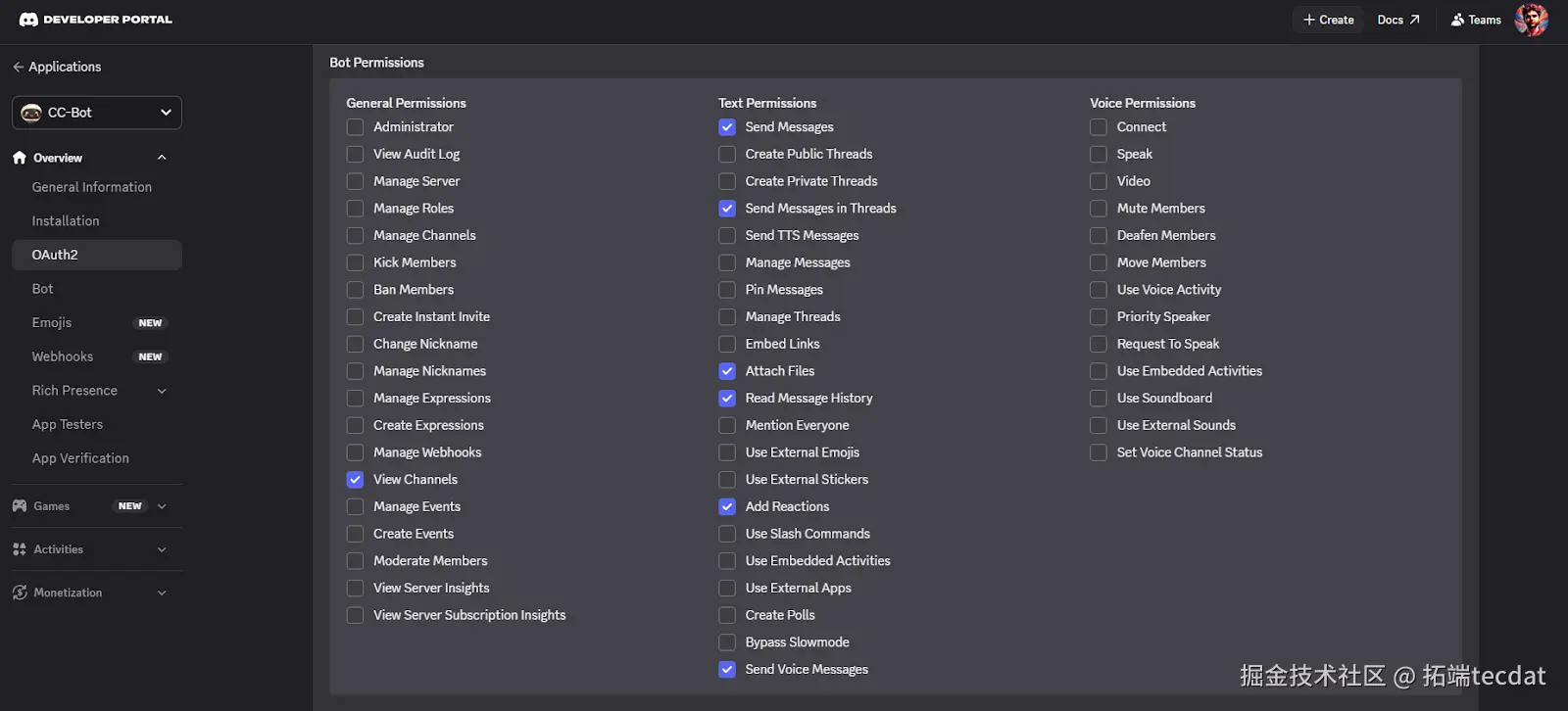Open the Webhooks page

[63, 356]
